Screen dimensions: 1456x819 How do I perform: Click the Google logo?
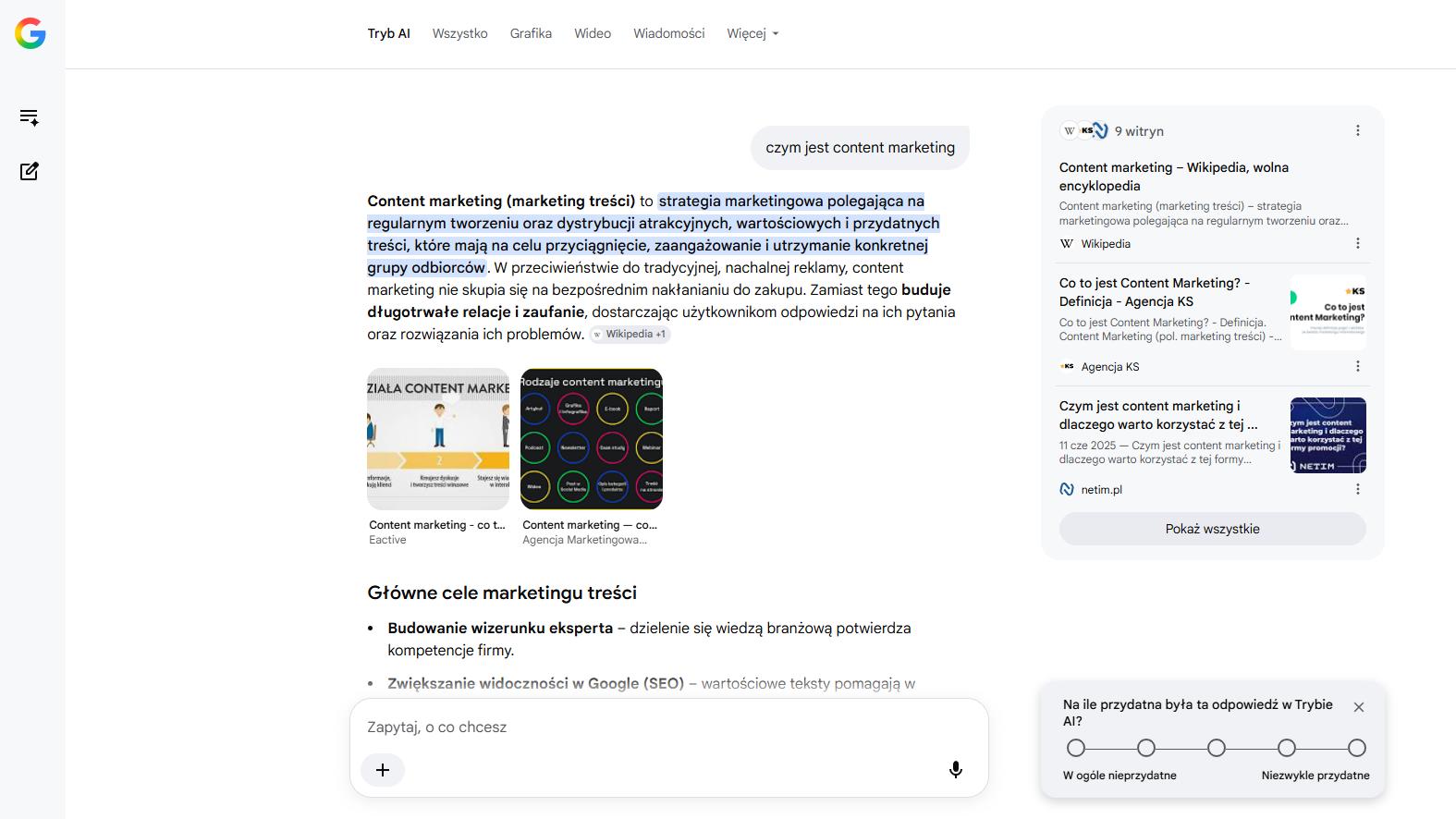point(31,33)
